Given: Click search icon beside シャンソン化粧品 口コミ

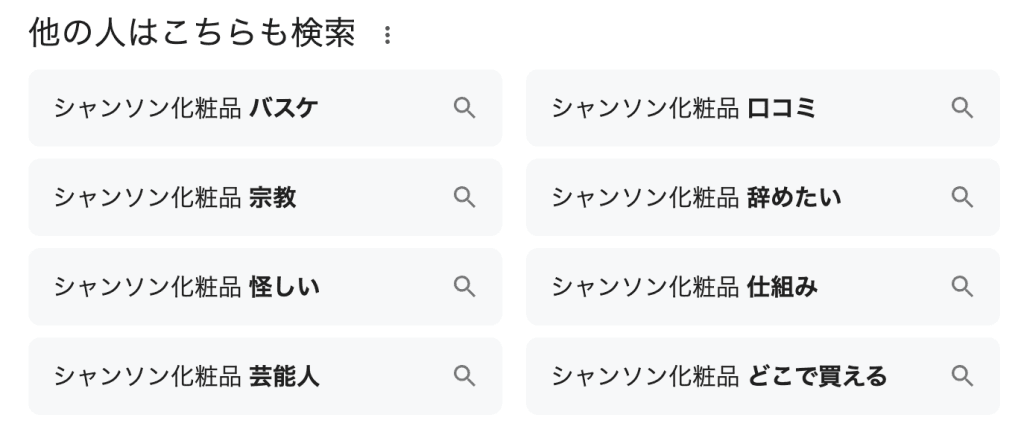Looking at the screenshot, I should pyautogui.click(x=962, y=108).
